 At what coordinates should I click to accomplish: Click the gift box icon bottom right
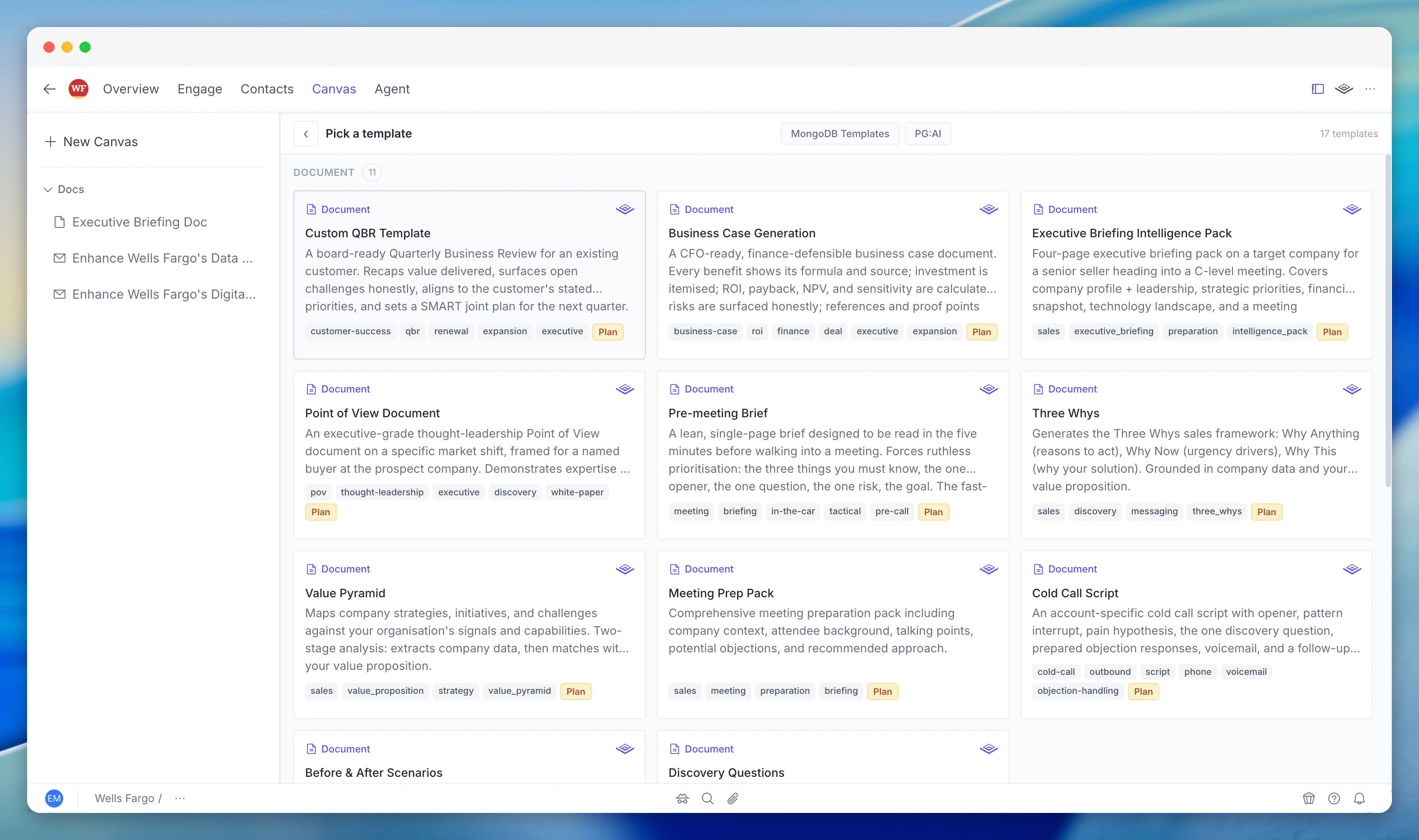coord(1308,798)
